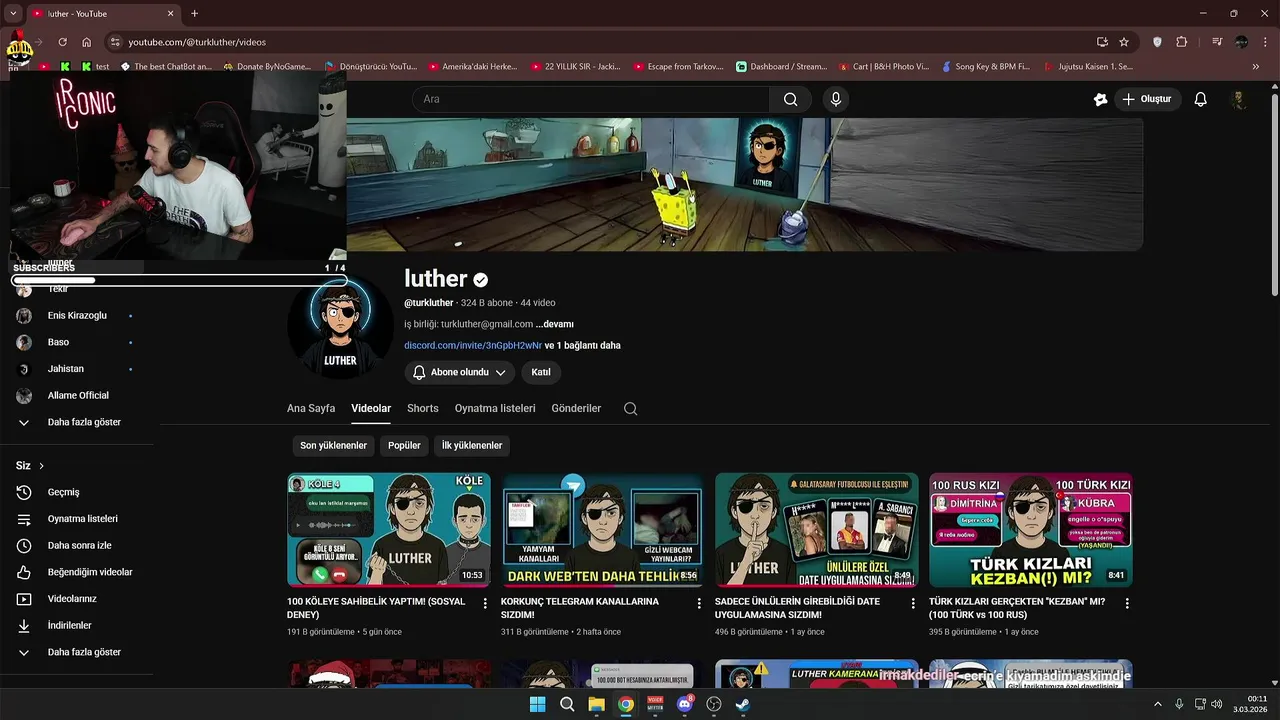Switch to the Shorts tab
This screenshot has width=1280, height=720.
tap(423, 408)
